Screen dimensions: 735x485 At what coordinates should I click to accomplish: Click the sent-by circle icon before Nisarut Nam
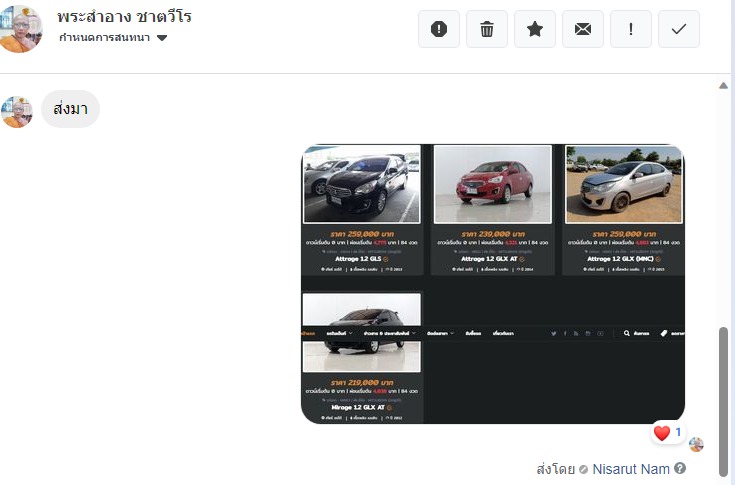tap(583, 469)
